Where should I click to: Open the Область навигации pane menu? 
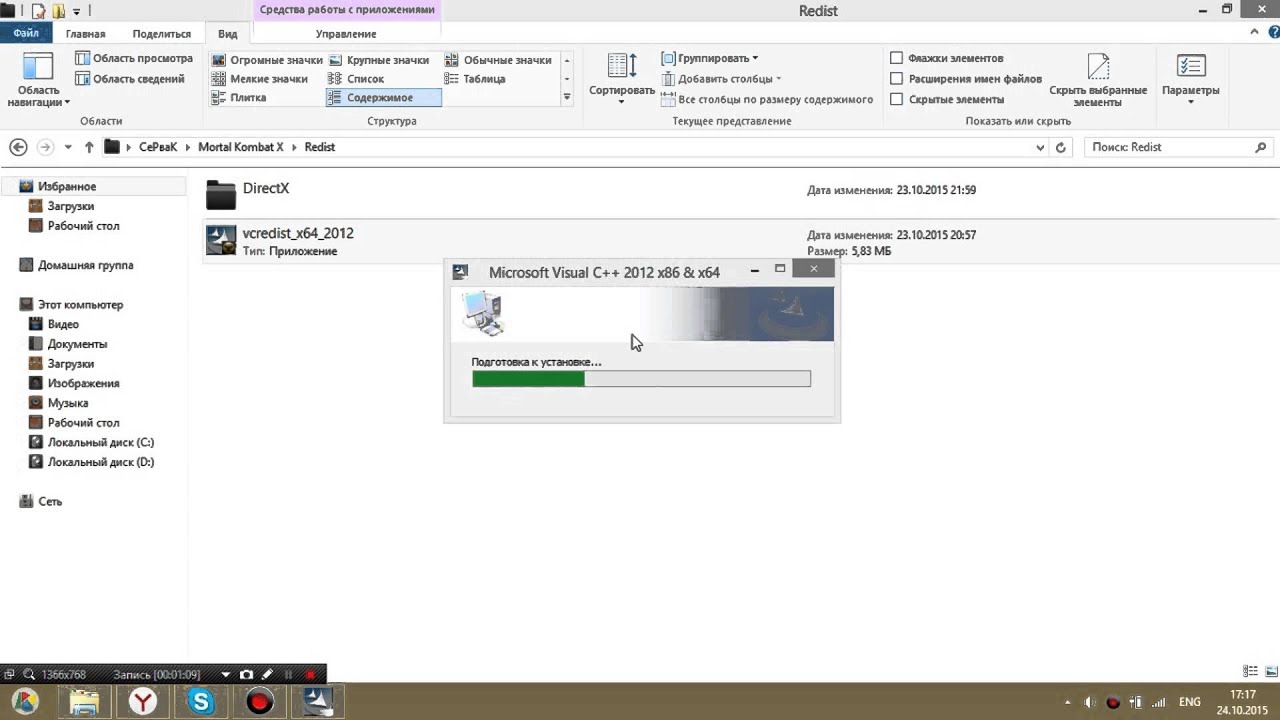click(x=38, y=80)
